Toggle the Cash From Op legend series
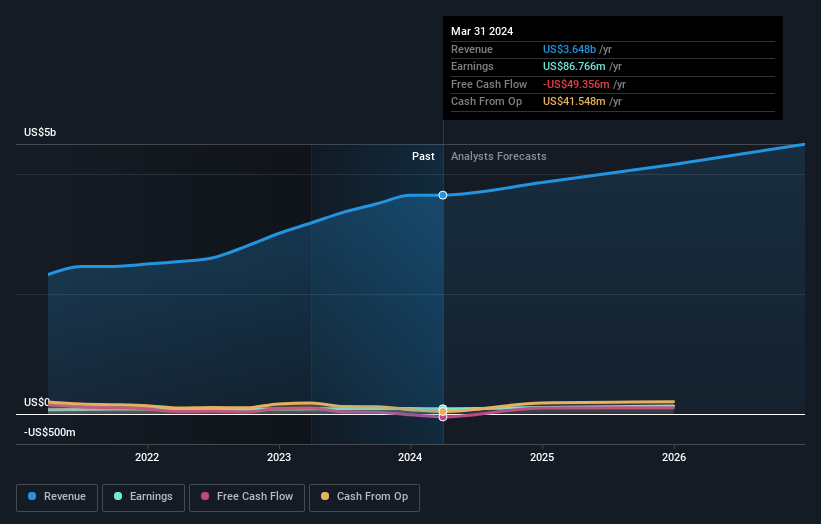821x524 pixels. (364, 497)
